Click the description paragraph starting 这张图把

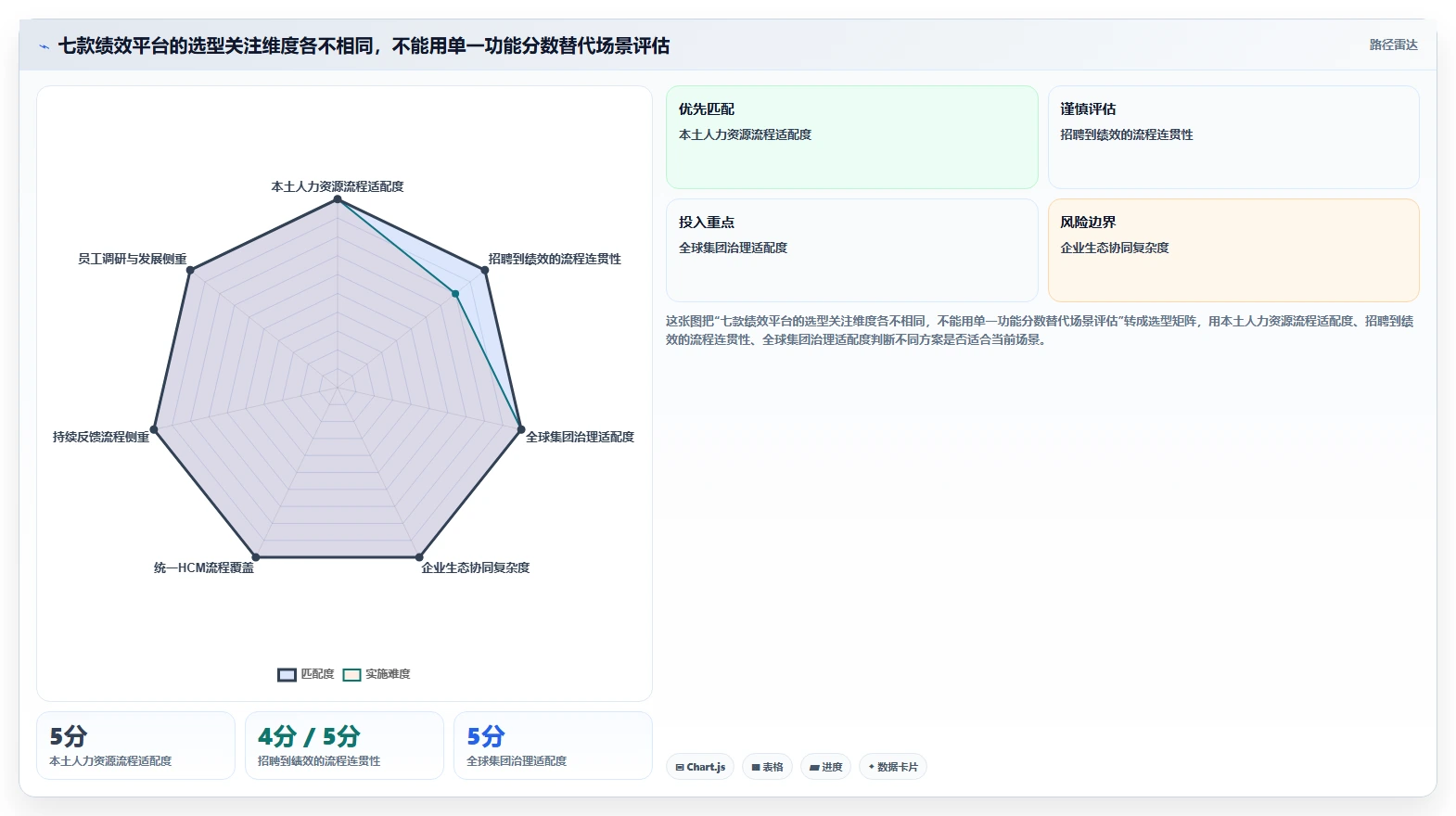(x=1040, y=330)
